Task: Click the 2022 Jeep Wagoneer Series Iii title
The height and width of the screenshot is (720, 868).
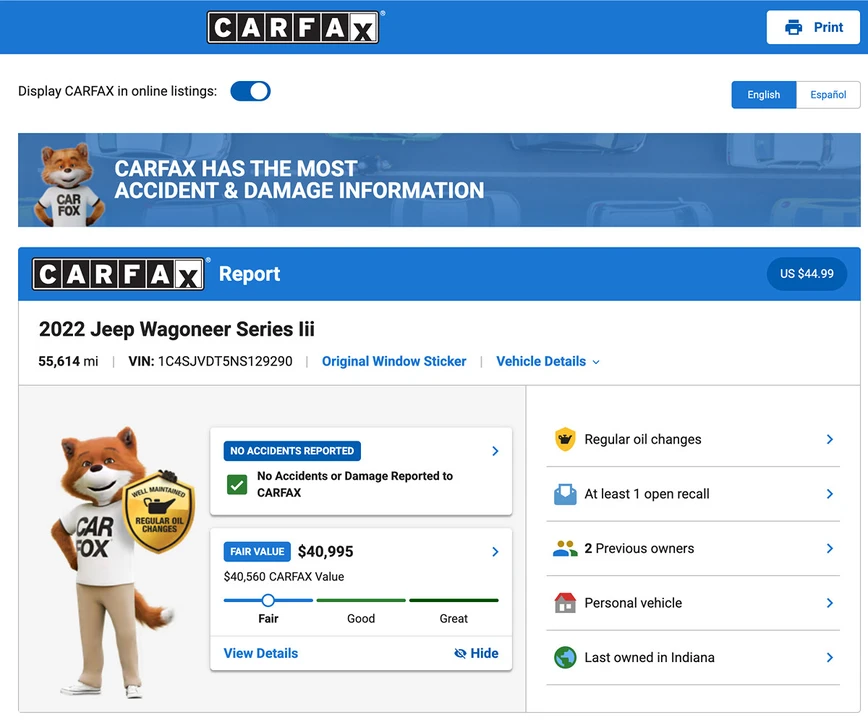Action: [x=177, y=329]
